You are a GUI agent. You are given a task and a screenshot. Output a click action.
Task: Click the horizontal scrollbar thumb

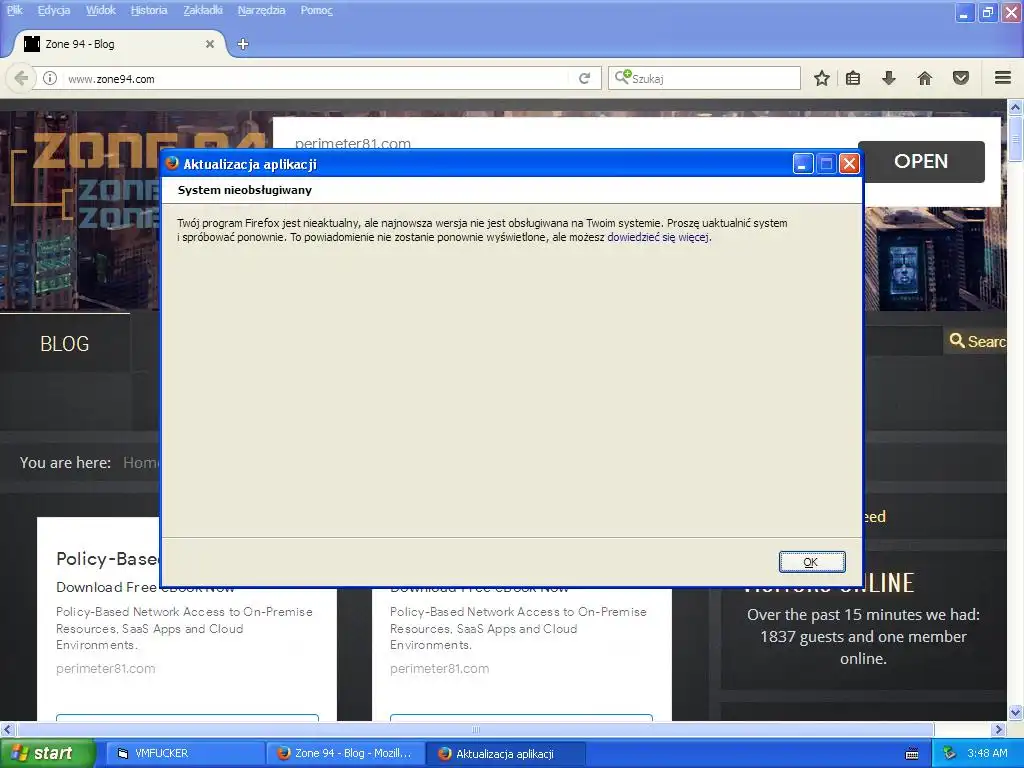[475, 729]
